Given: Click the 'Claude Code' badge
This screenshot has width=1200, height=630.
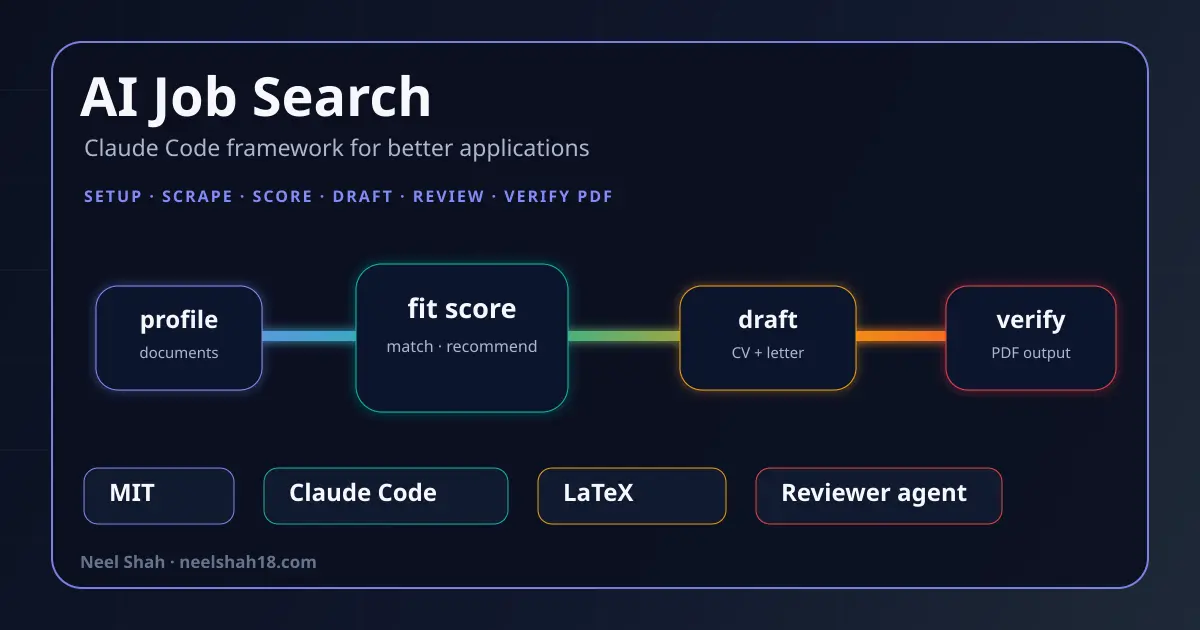Looking at the screenshot, I should coord(386,496).
